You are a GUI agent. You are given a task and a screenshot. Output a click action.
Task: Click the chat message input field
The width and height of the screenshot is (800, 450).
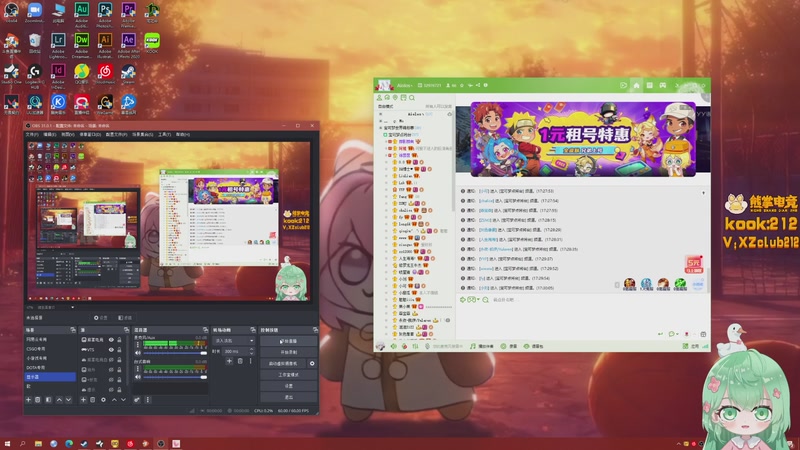point(582,316)
